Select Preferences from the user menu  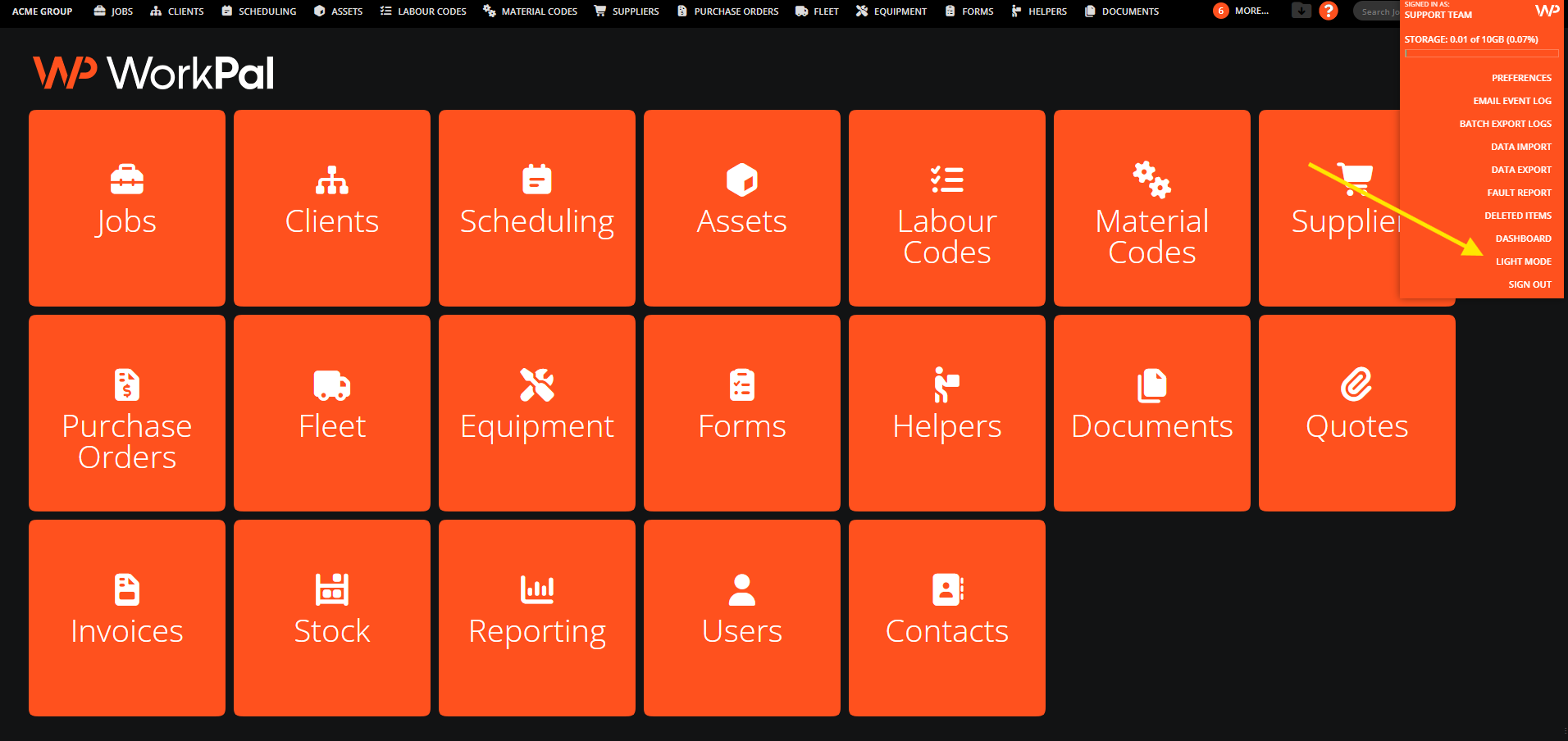coord(1521,78)
